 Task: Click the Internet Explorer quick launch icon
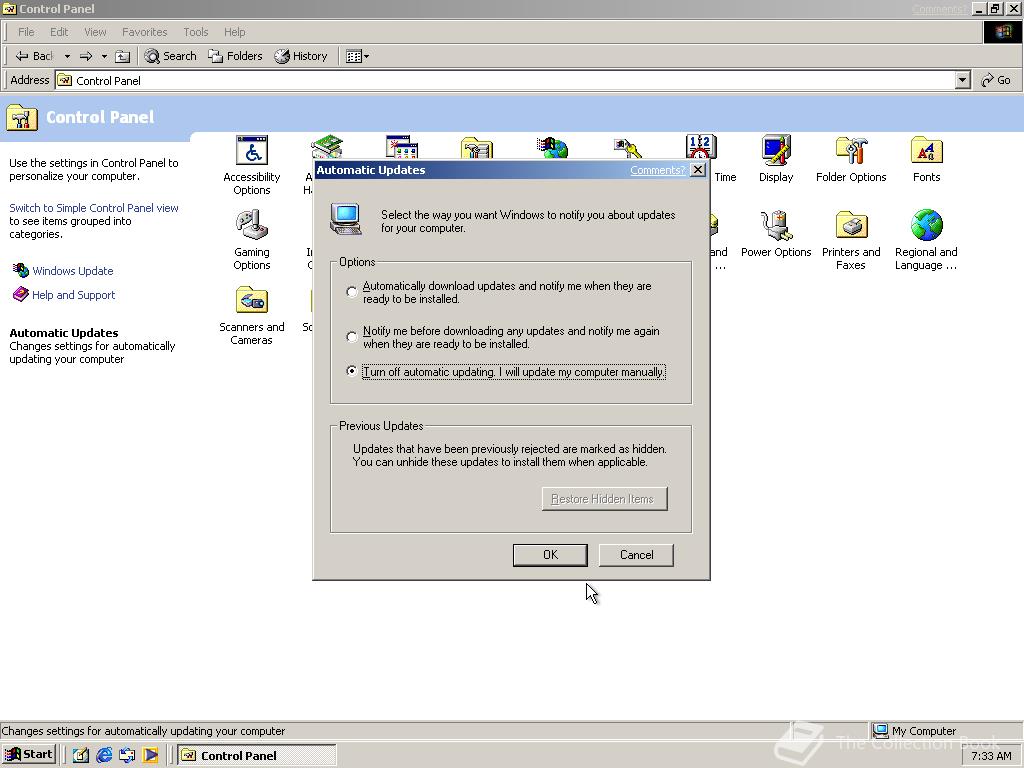[104, 756]
